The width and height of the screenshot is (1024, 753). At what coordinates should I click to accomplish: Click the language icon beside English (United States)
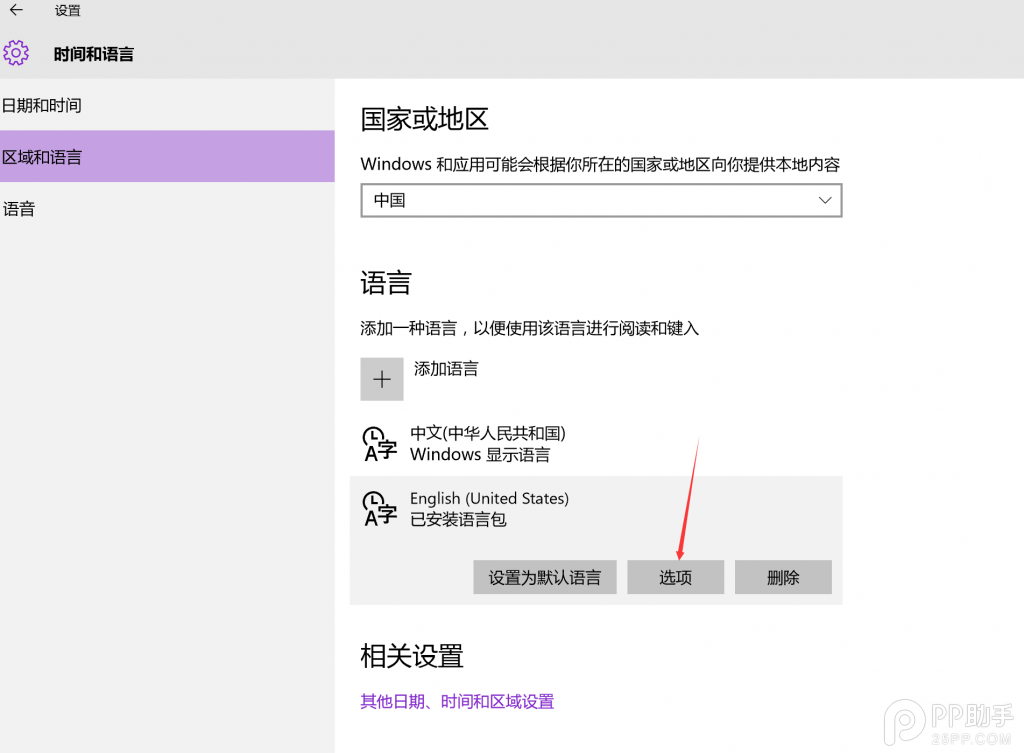point(379,508)
